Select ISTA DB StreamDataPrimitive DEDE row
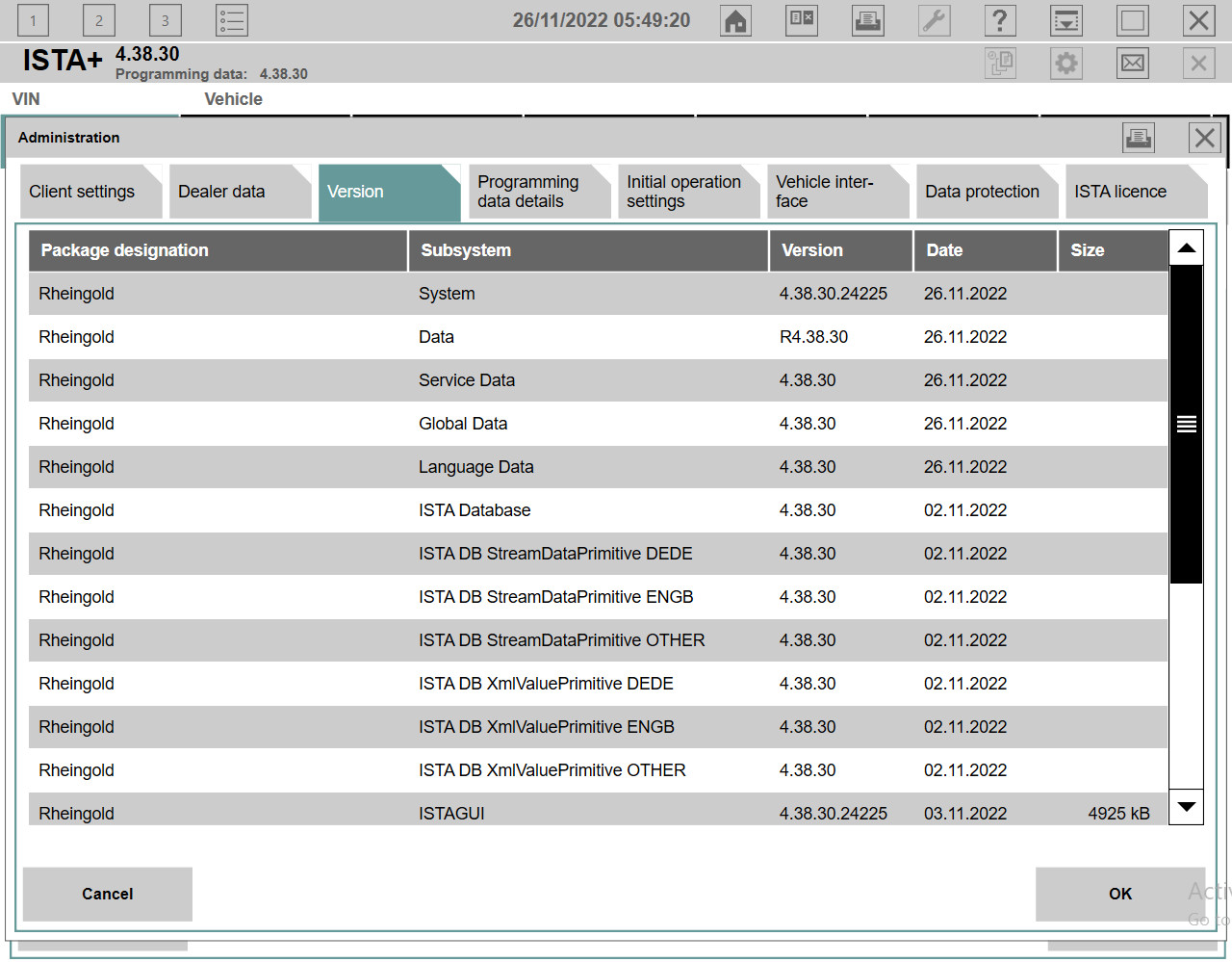 pyautogui.click(x=598, y=554)
